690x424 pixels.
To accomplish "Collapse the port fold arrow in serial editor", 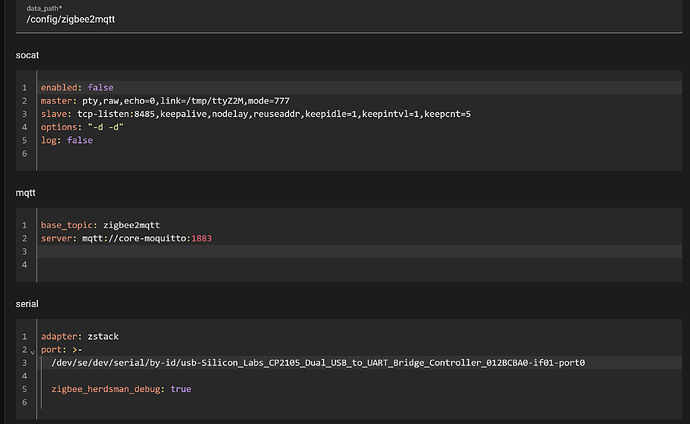I will tap(31, 352).
